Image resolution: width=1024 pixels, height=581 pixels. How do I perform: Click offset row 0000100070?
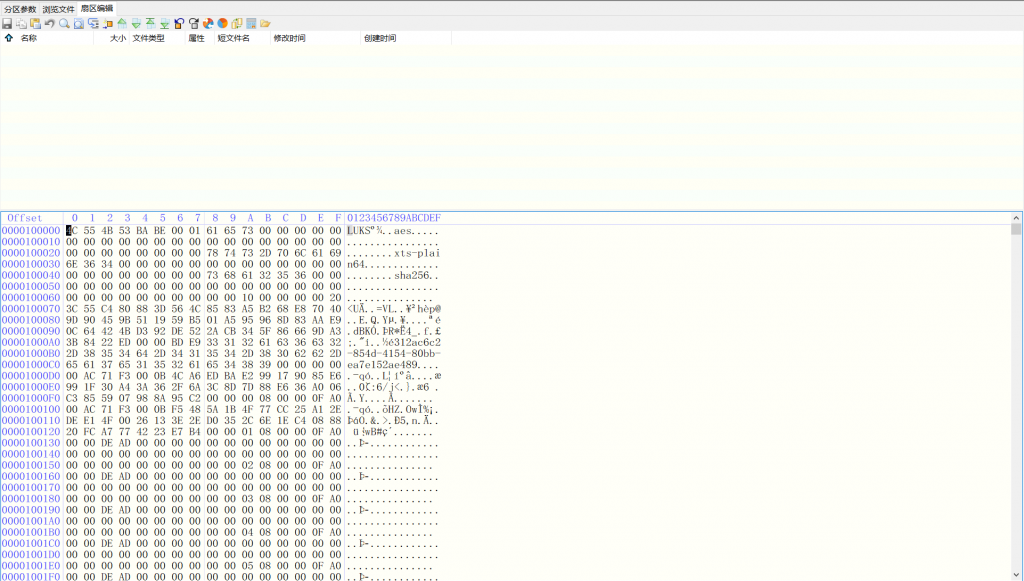click(31, 309)
